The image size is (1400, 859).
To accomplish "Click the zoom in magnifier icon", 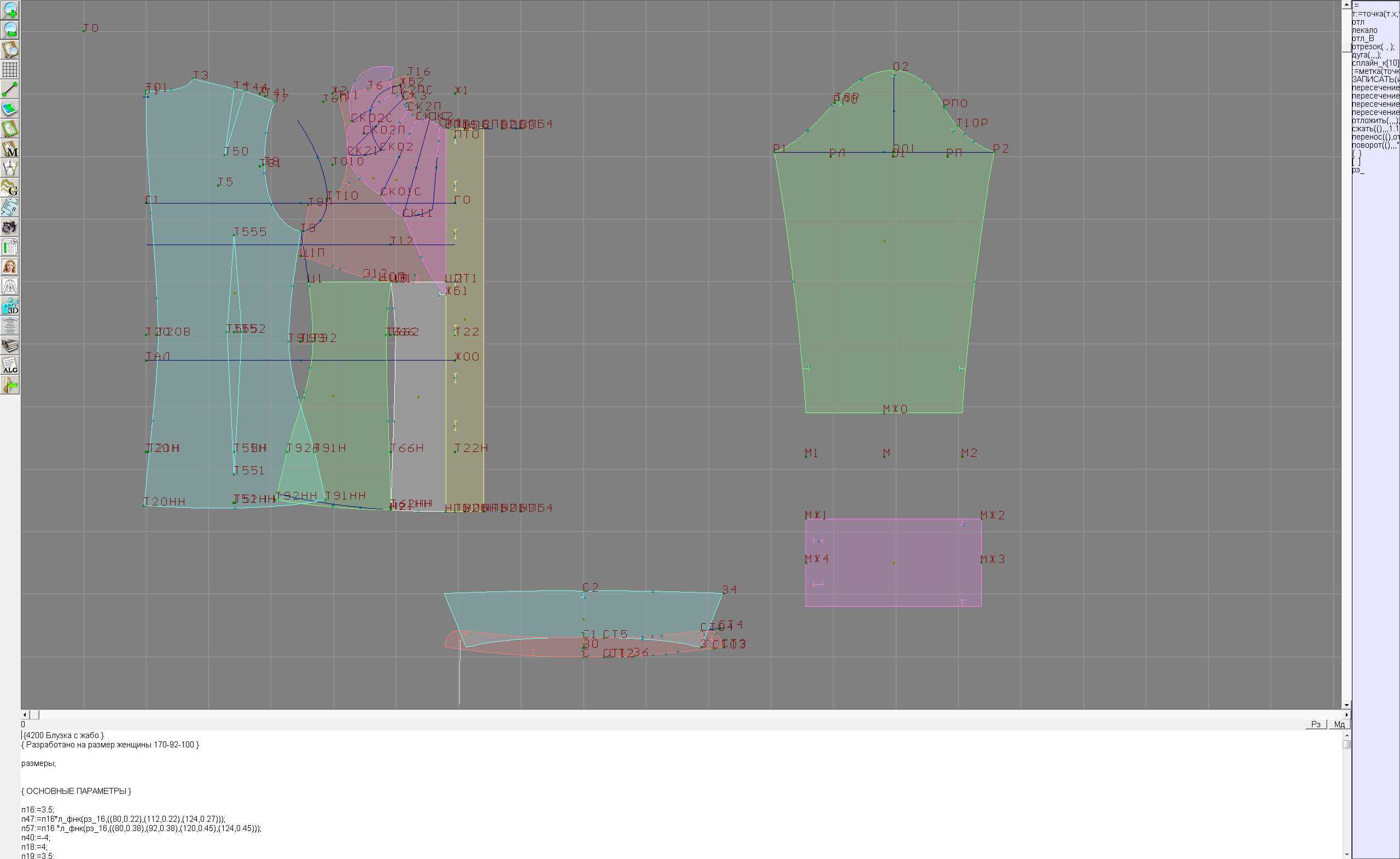I will click(10, 10).
